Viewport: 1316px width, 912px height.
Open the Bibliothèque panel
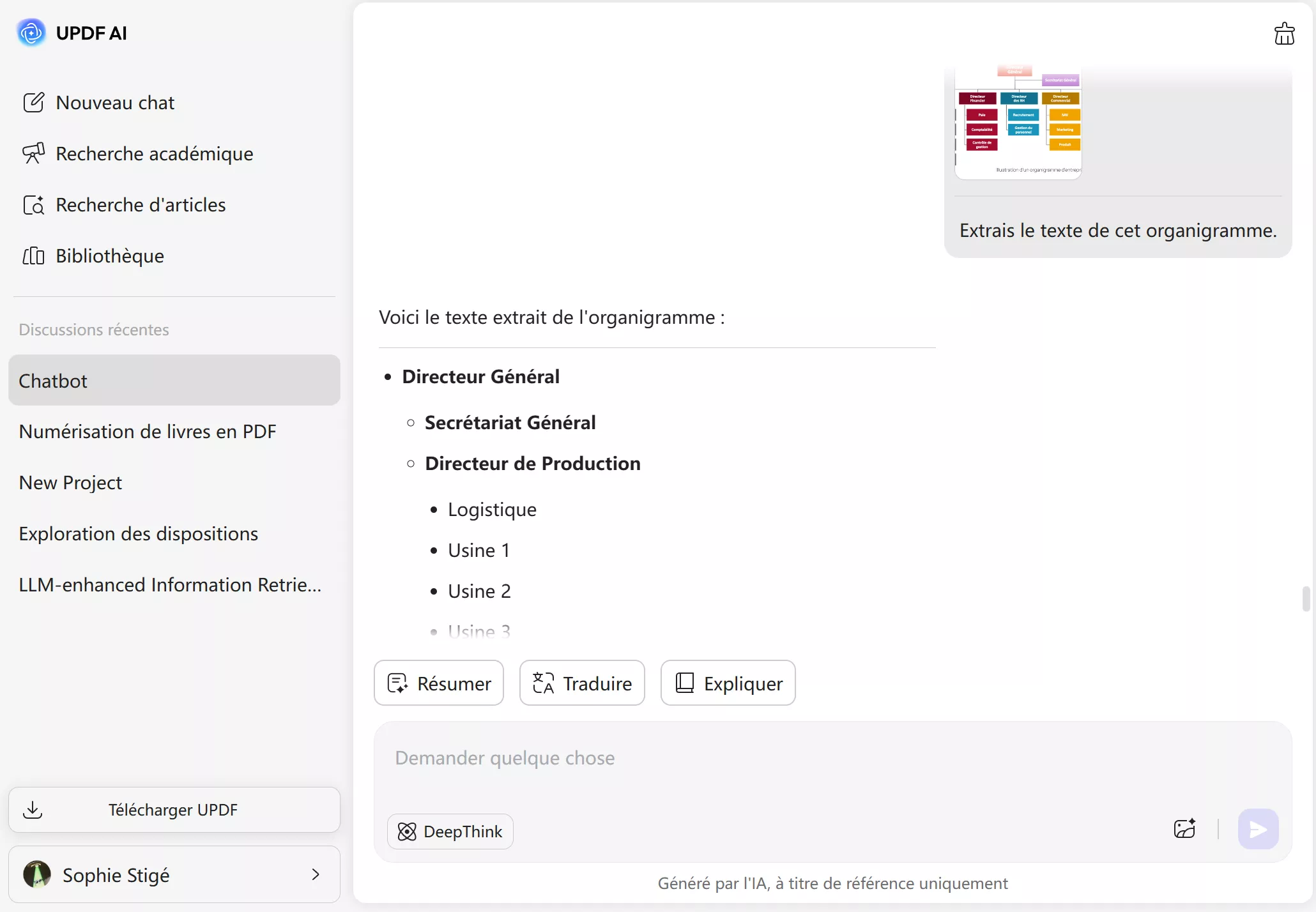[109, 255]
